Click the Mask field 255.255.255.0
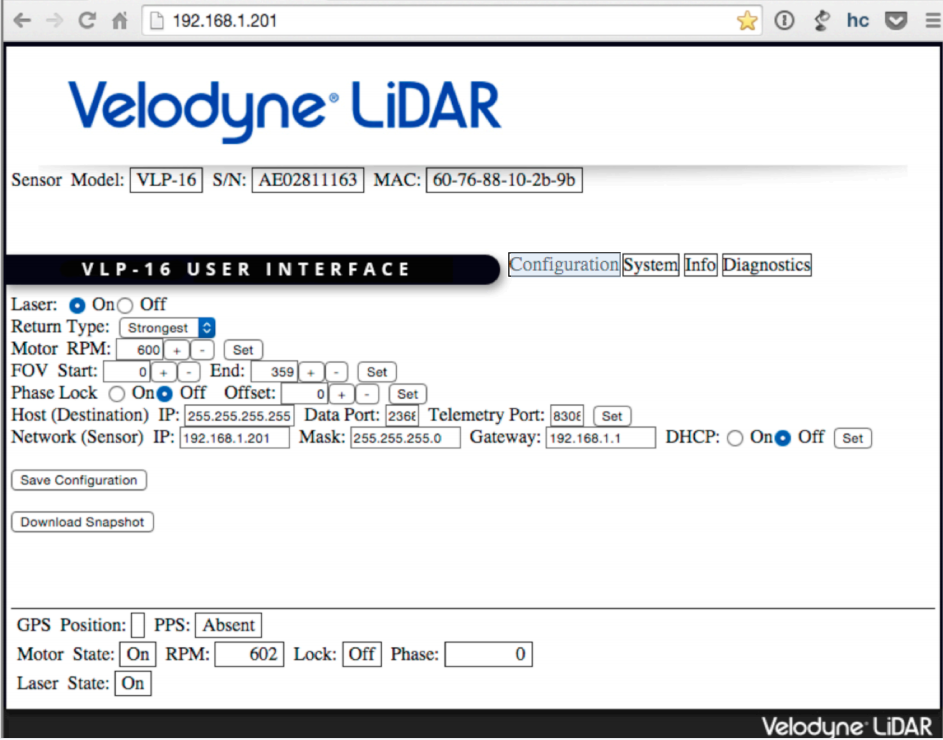The height and width of the screenshot is (740, 943). coord(406,438)
